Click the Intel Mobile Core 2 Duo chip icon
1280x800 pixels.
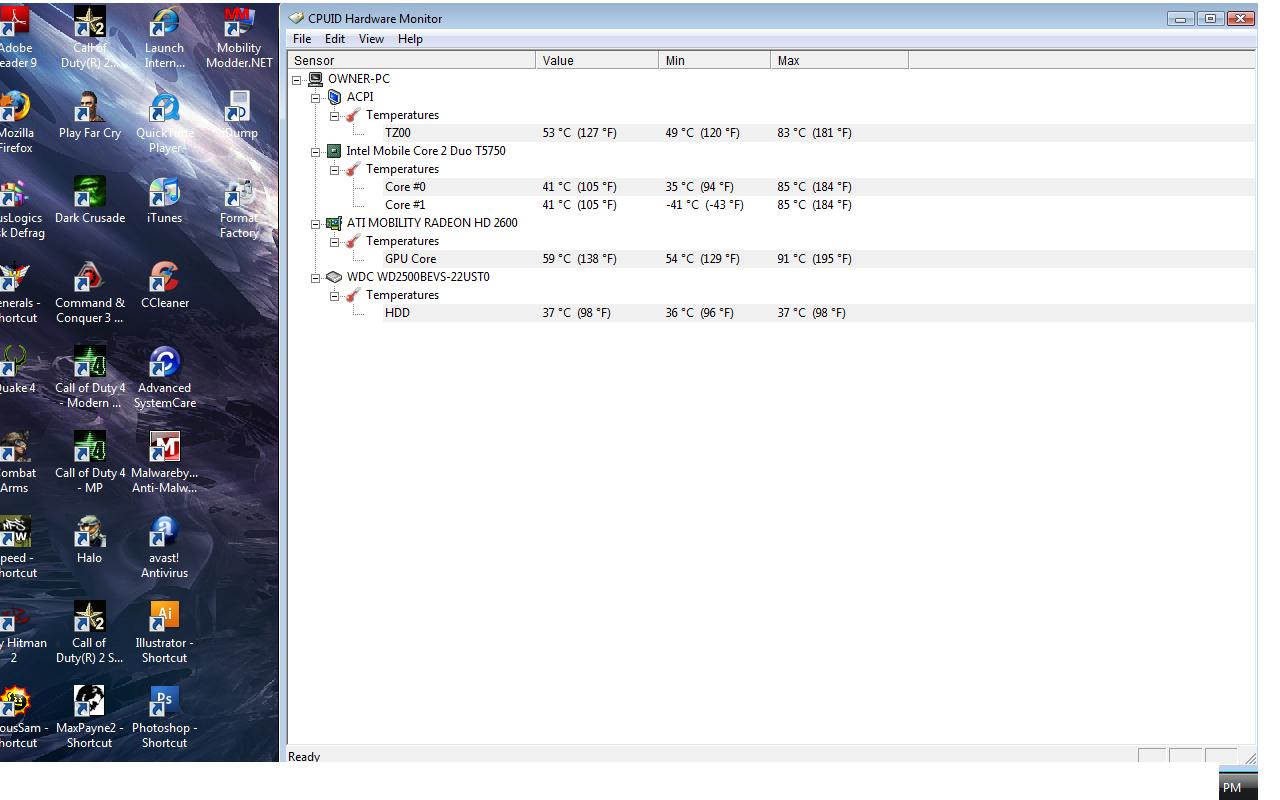click(x=334, y=151)
